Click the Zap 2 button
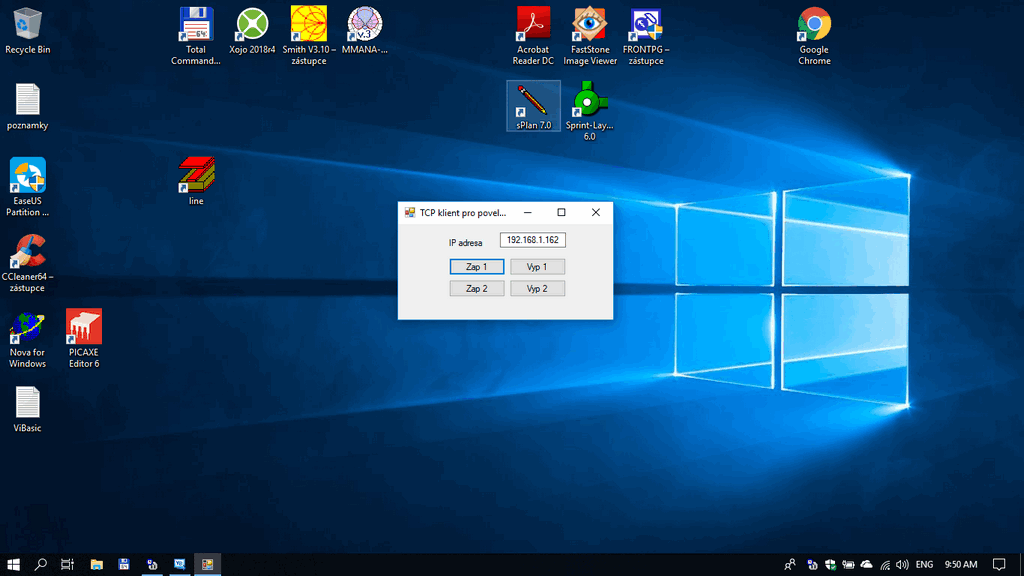1024x576 pixels. 477,289
